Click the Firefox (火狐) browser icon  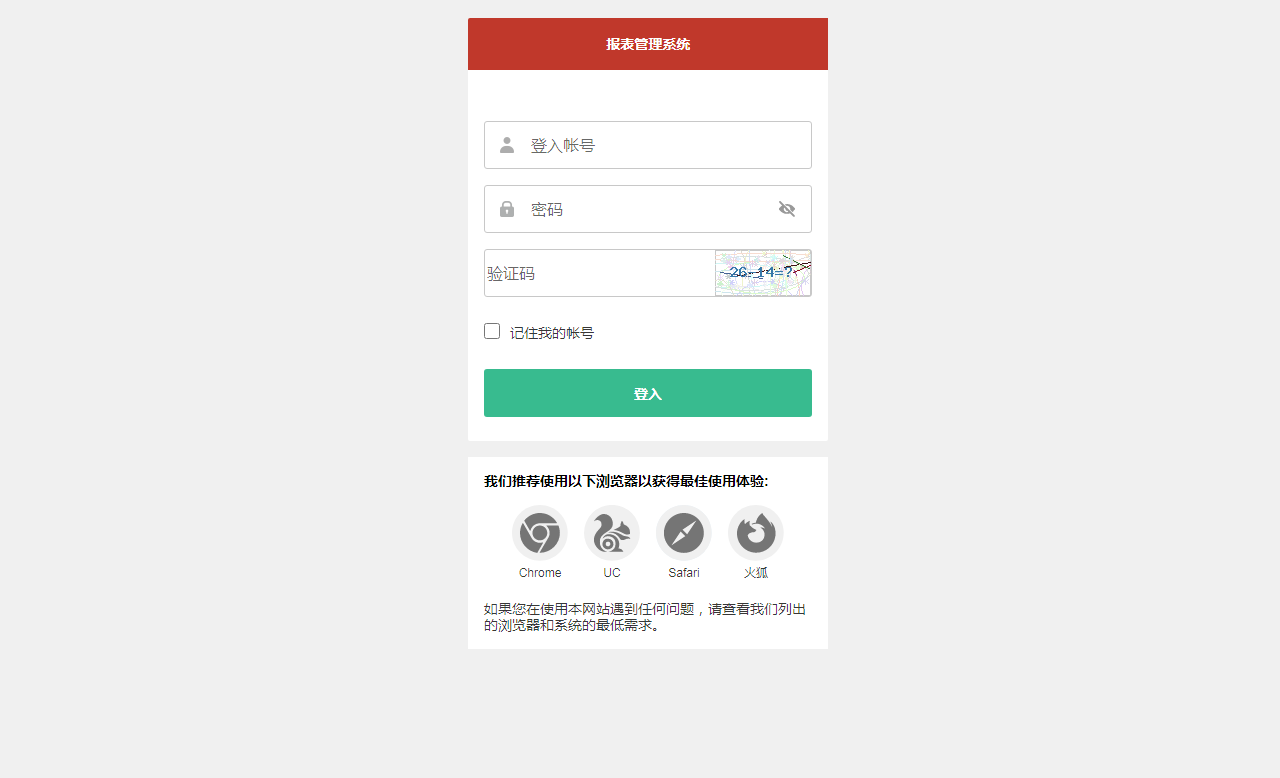click(756, 533)
